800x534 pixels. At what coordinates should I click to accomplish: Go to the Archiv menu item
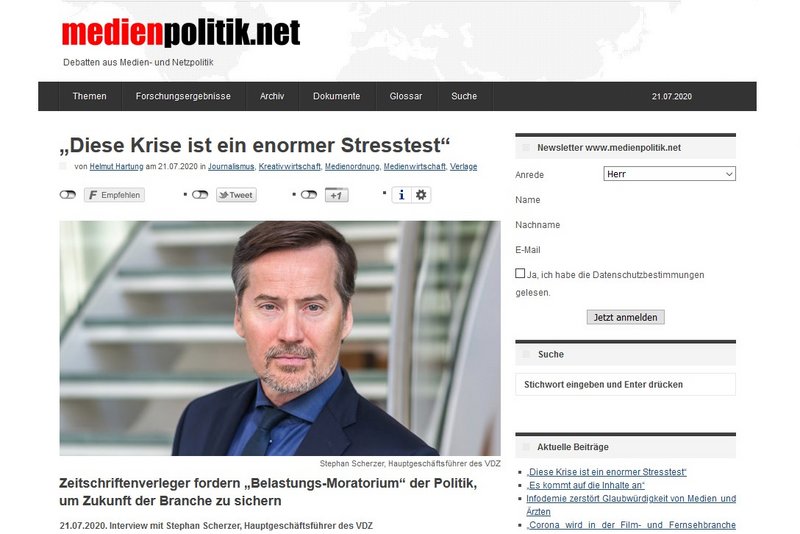(x=272, y=96)
